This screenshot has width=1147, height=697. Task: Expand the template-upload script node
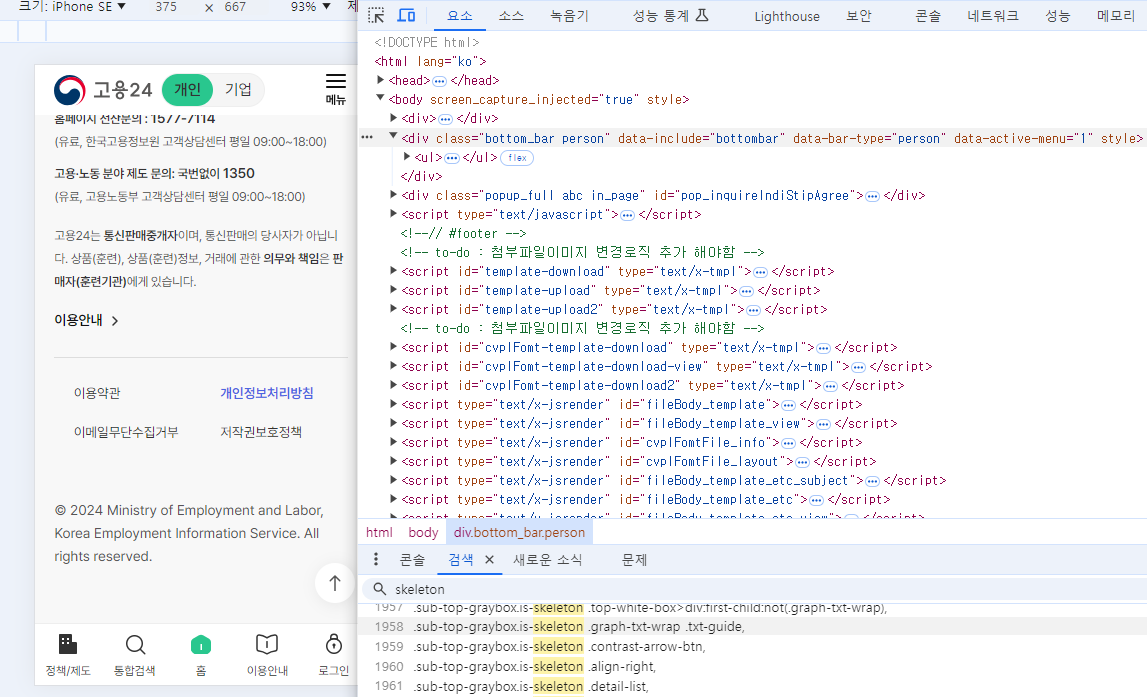click(x=394, y=289)
